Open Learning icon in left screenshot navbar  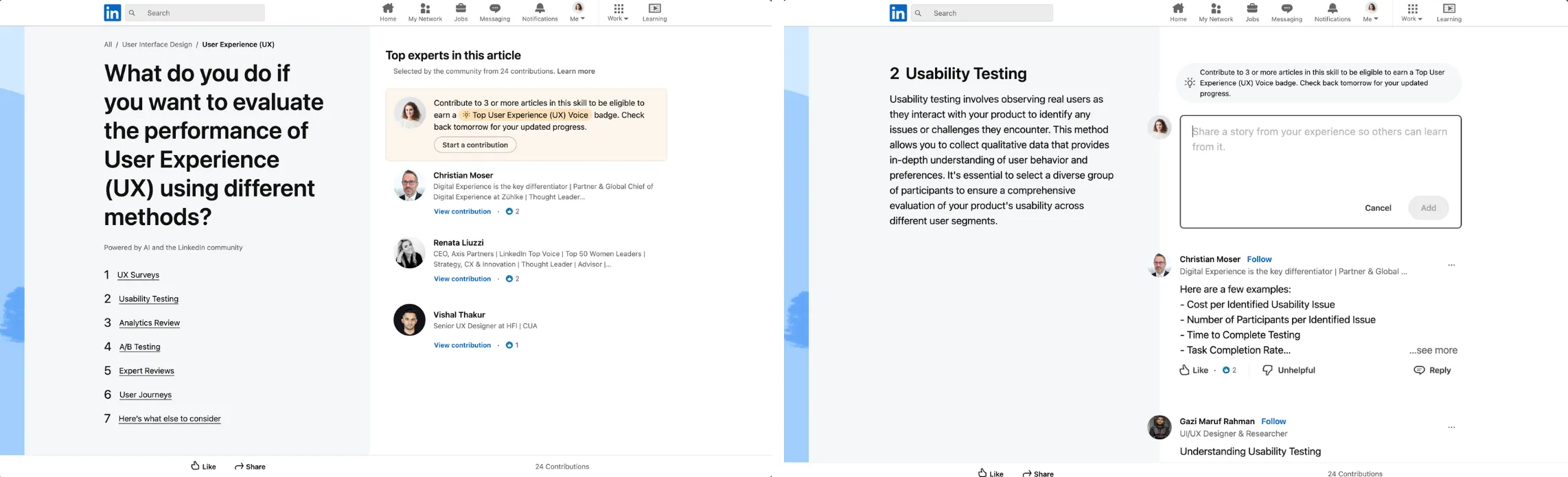tap(654, 12)
